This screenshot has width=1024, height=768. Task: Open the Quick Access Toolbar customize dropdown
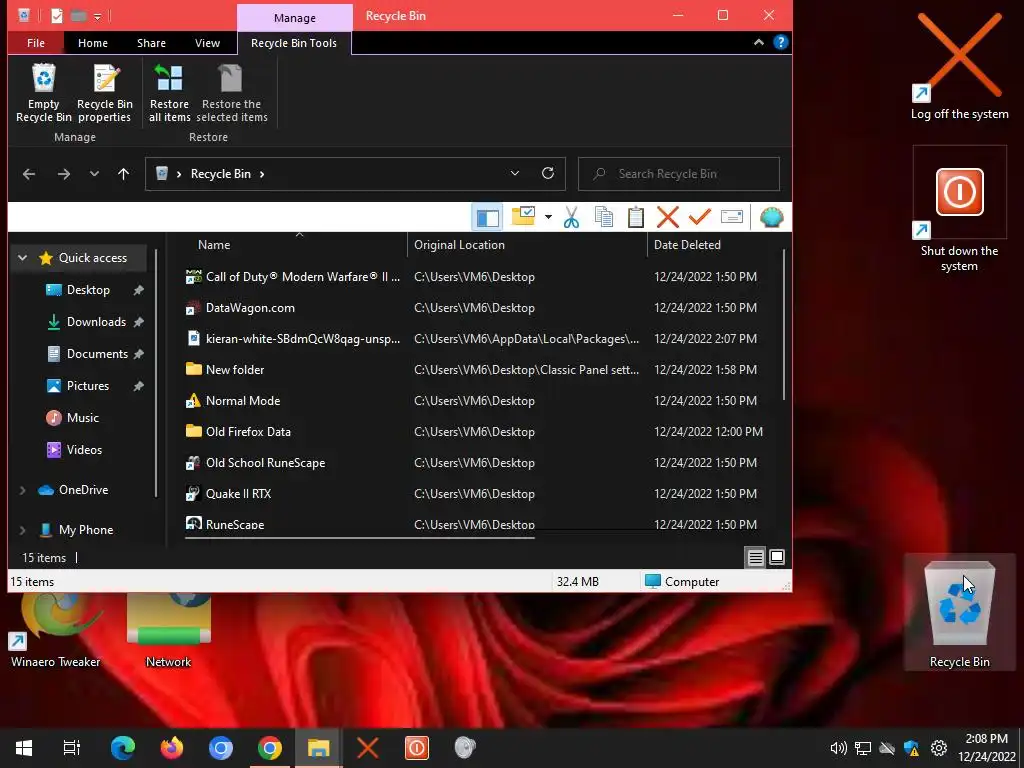[x=97, y=16]
